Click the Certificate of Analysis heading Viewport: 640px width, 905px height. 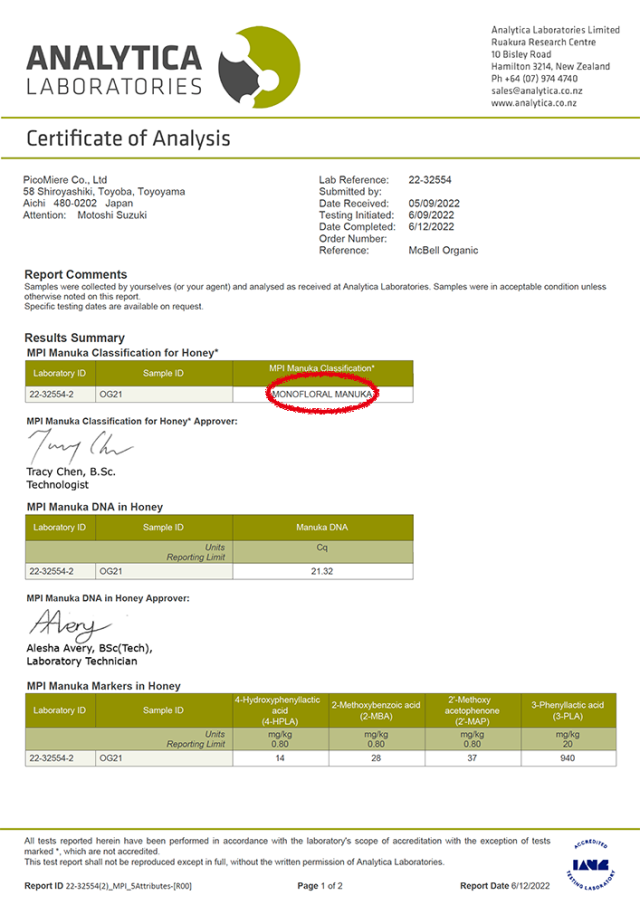(128, 139)
